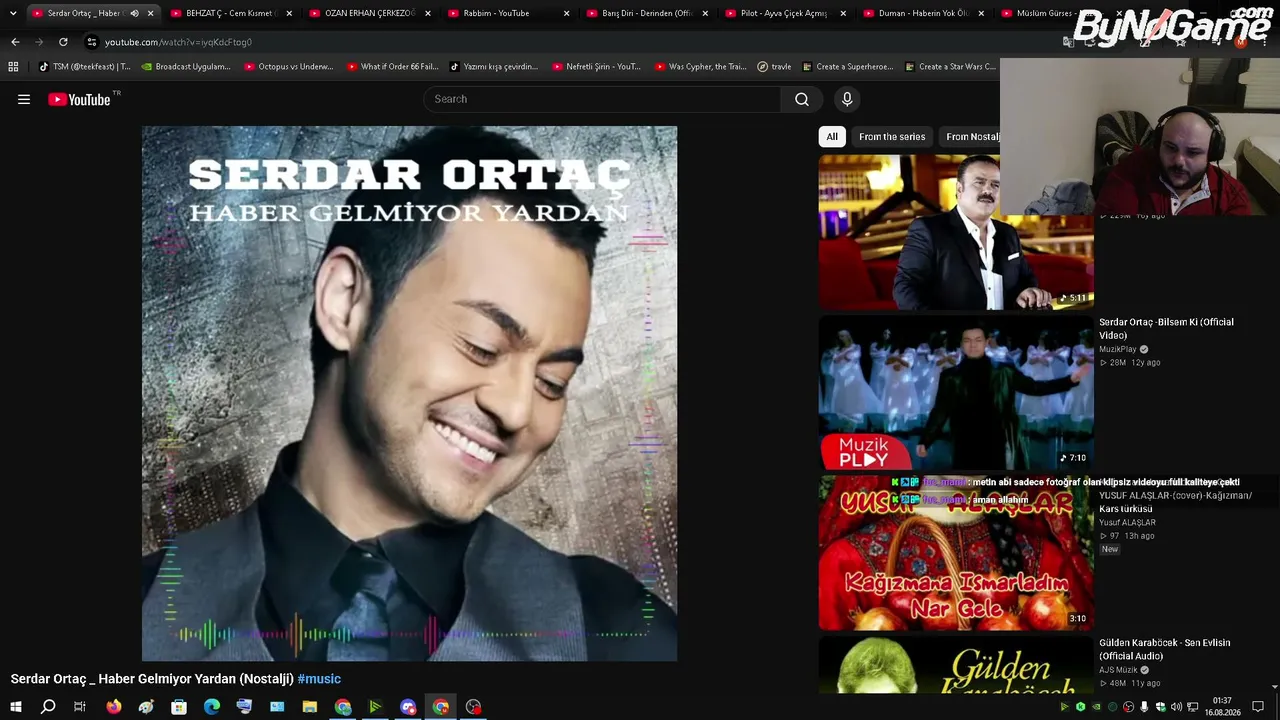Screen dimensions: 1280x720
Task: Open the Serdar Ortaç - Bilsem Ki title link
Action: pos(1166,329)
